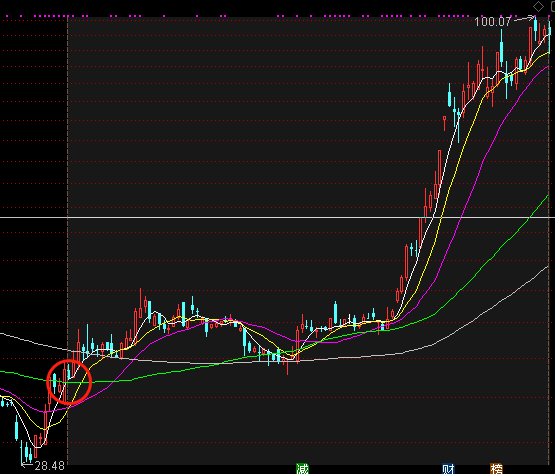Image resolution: width=555 pixels, height=474 pixels.
Task: Click the first magenta dot in top row
Action: pyautogui.click(x=7, y=16)
